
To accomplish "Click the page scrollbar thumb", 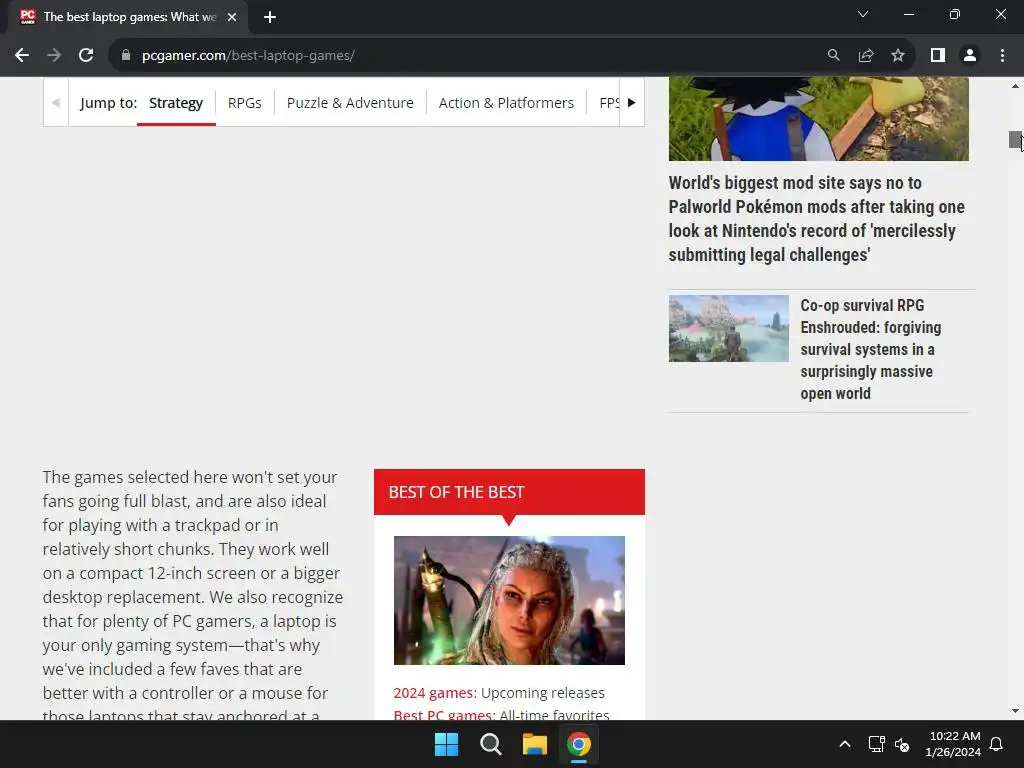I will pos(1015,139).
